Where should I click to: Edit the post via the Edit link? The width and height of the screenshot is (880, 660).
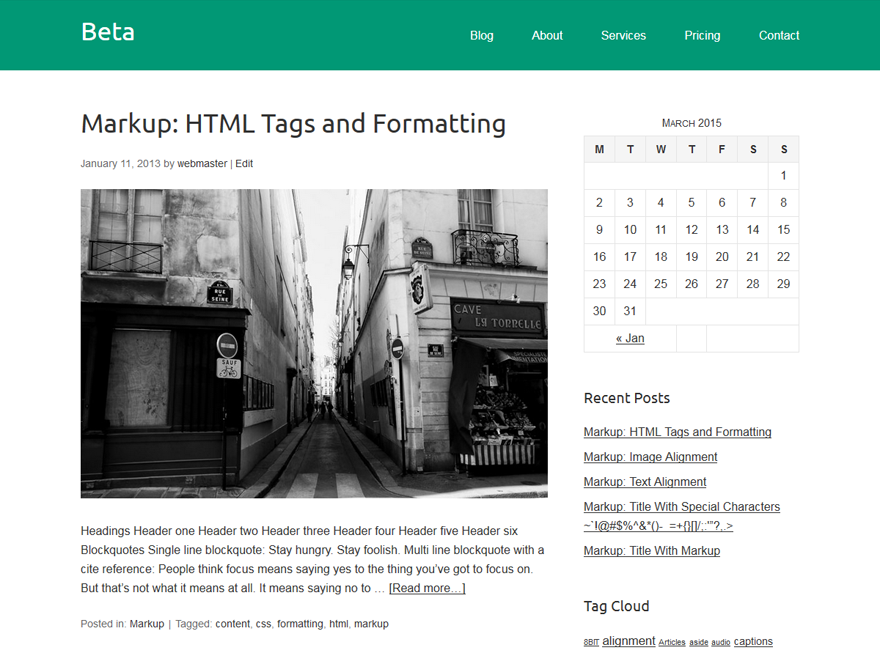[x=244, y=163]
